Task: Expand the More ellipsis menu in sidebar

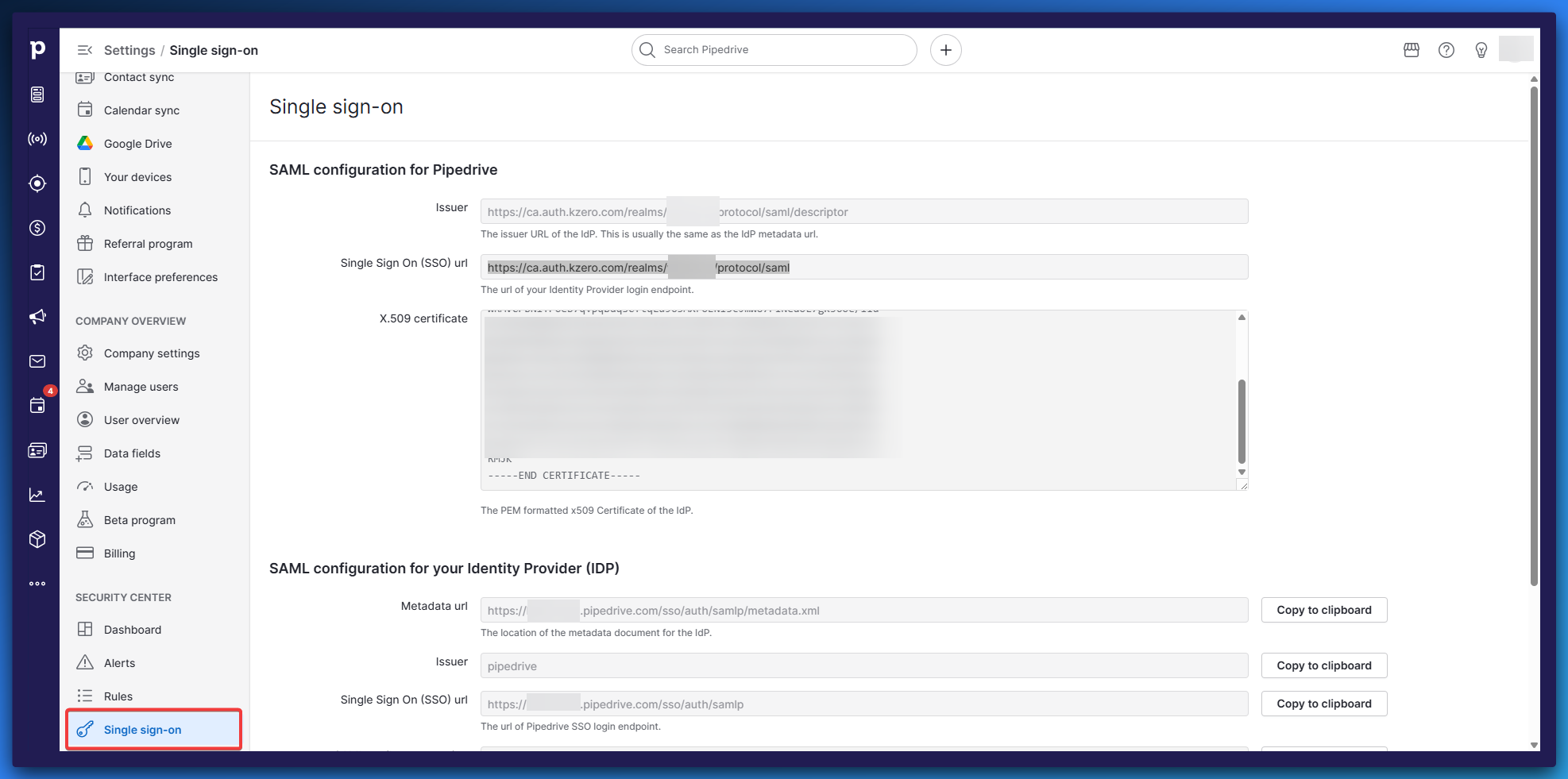Action: tap(37, 584)
